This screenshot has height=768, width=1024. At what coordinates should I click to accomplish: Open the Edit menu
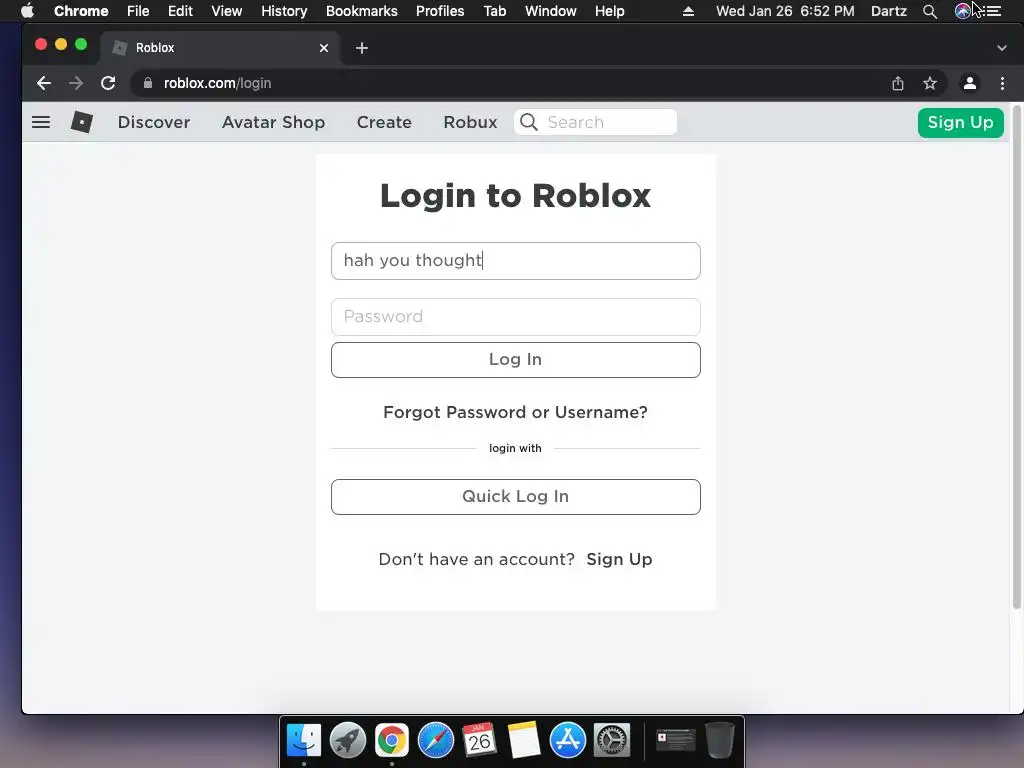[180, 11]
